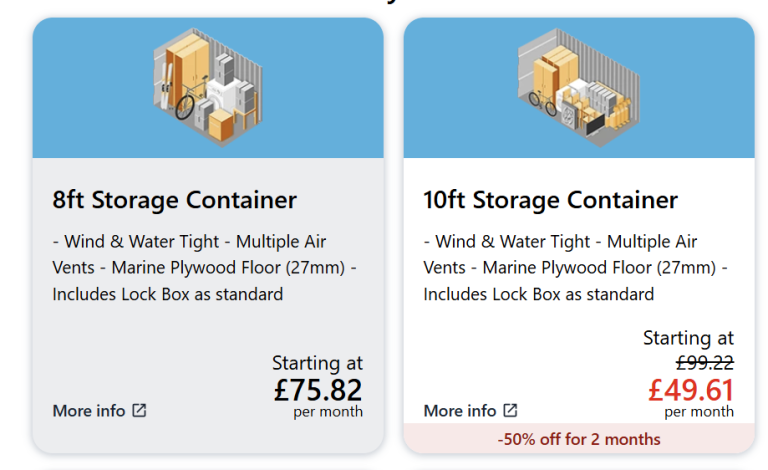Select the 8ft Storage Container title
This screenshot has width=768, height=470.
point(174,200)
